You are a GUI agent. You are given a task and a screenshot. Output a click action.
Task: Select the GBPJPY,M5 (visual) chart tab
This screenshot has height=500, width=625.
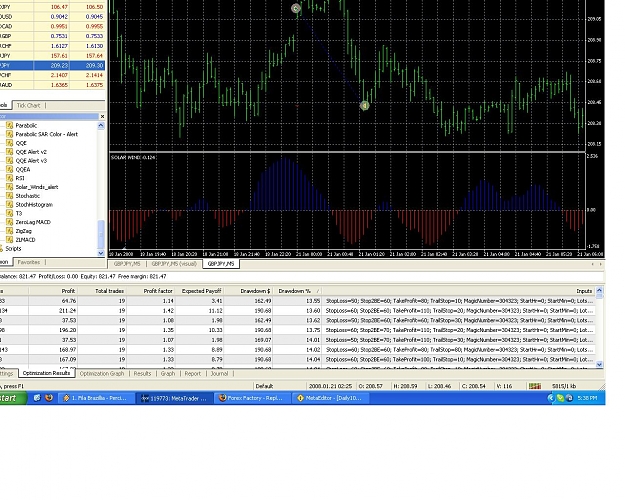[174, 264]
